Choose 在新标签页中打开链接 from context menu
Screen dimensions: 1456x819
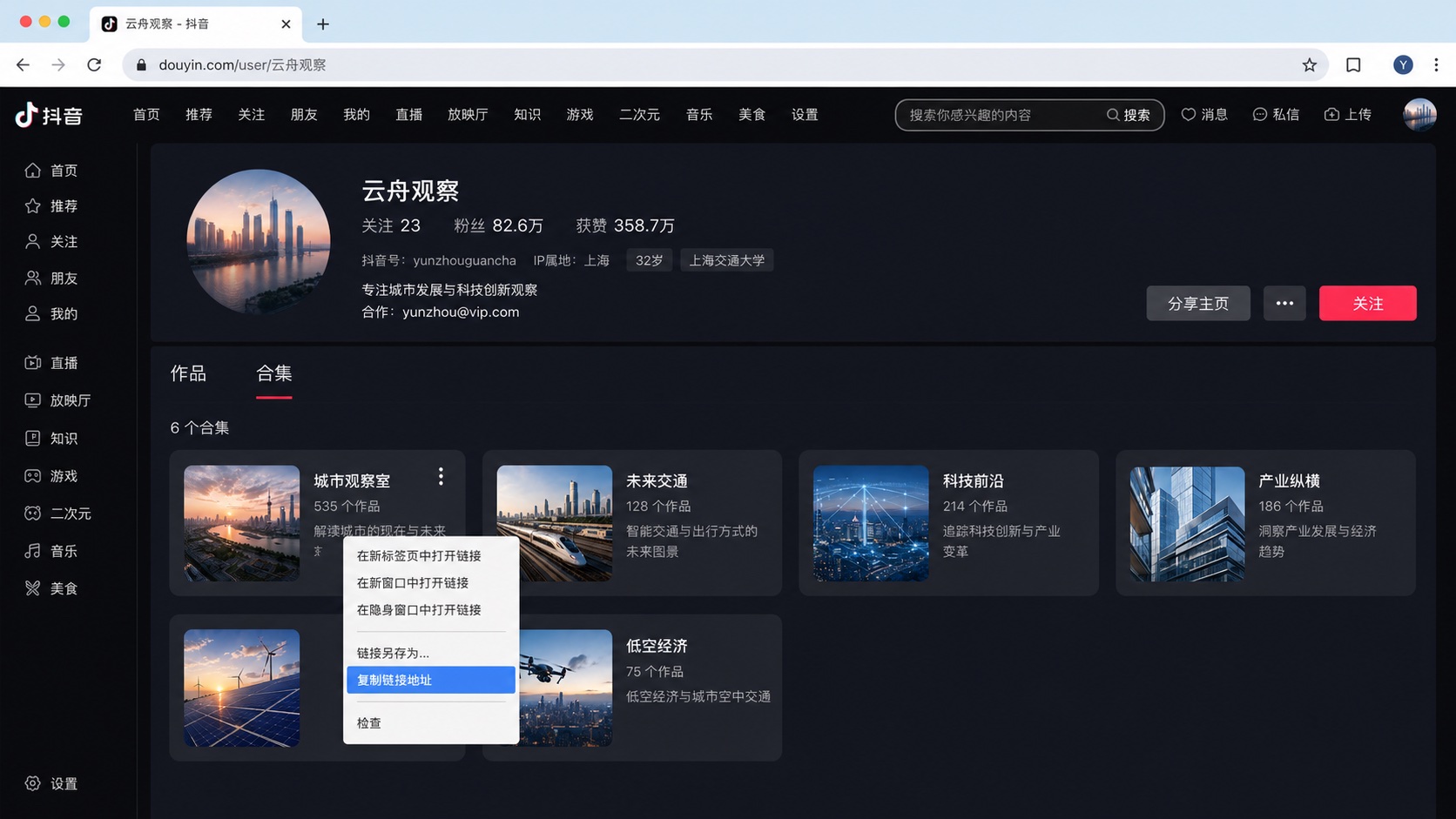[431, 555]
